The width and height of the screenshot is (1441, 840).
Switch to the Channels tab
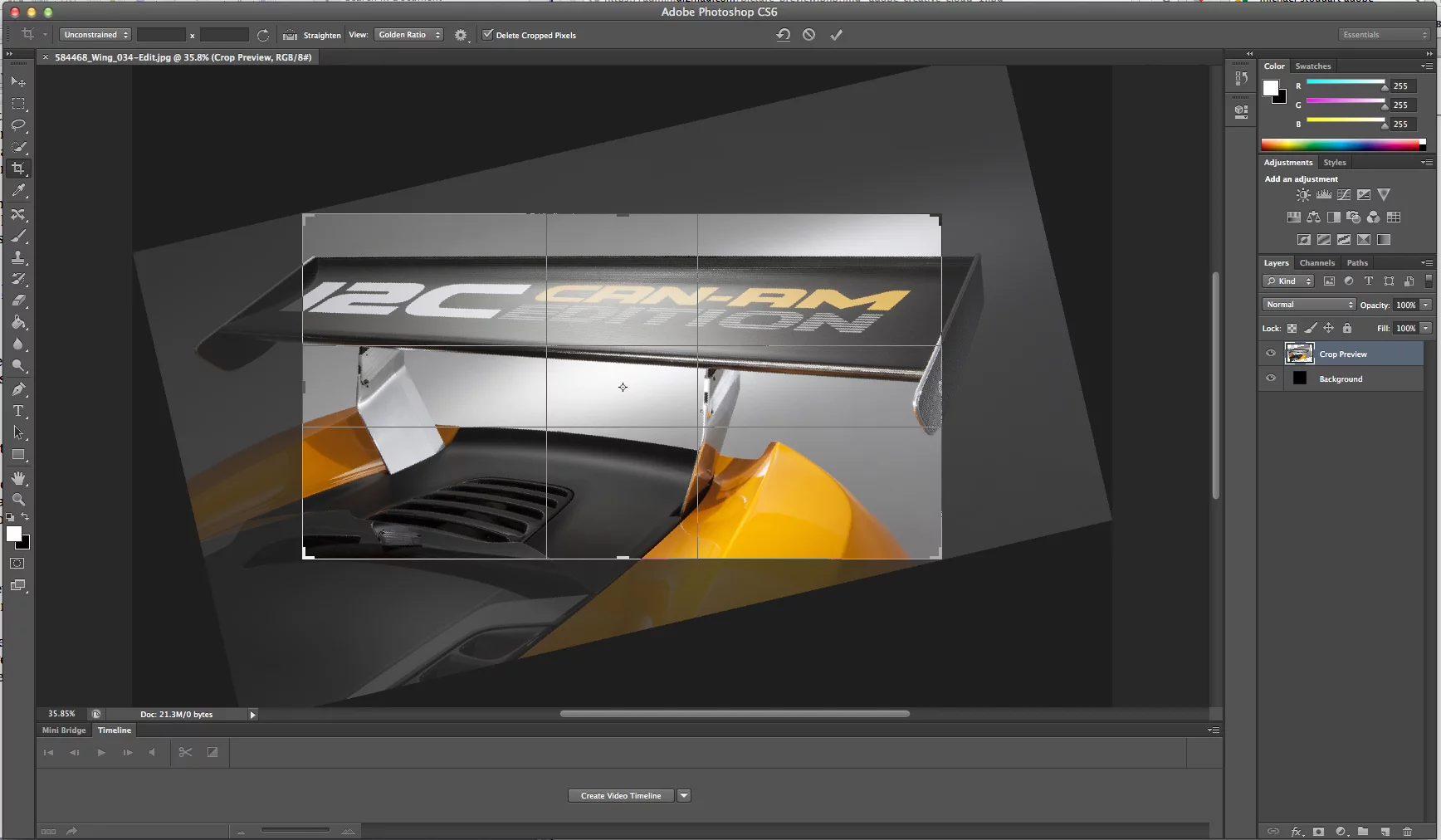1316,262
